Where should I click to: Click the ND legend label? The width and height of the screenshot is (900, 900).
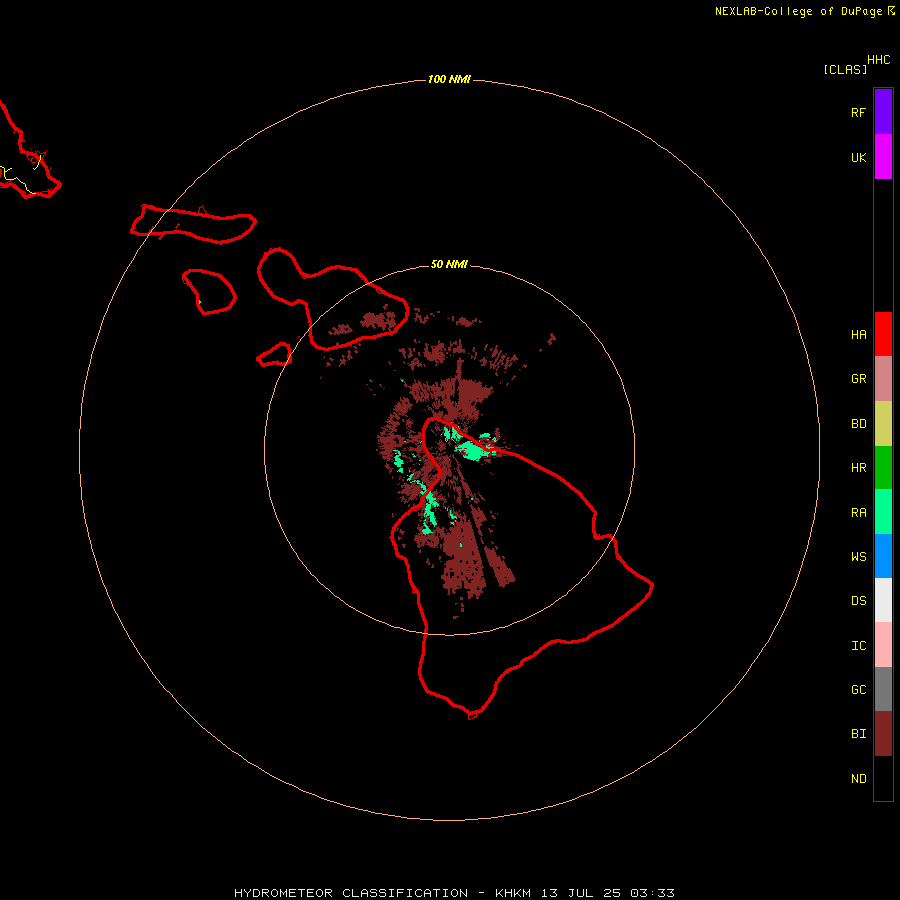[x=858, y=778]
